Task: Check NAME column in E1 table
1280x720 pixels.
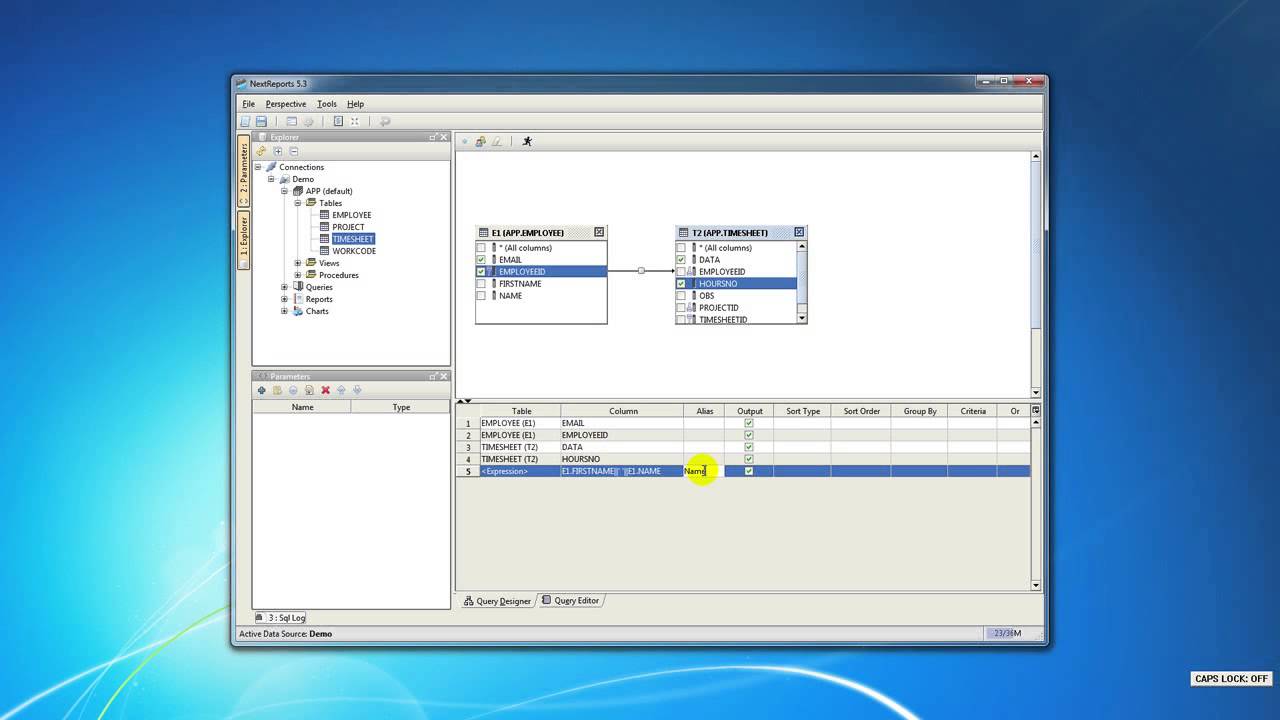Action: click(481, 296)
